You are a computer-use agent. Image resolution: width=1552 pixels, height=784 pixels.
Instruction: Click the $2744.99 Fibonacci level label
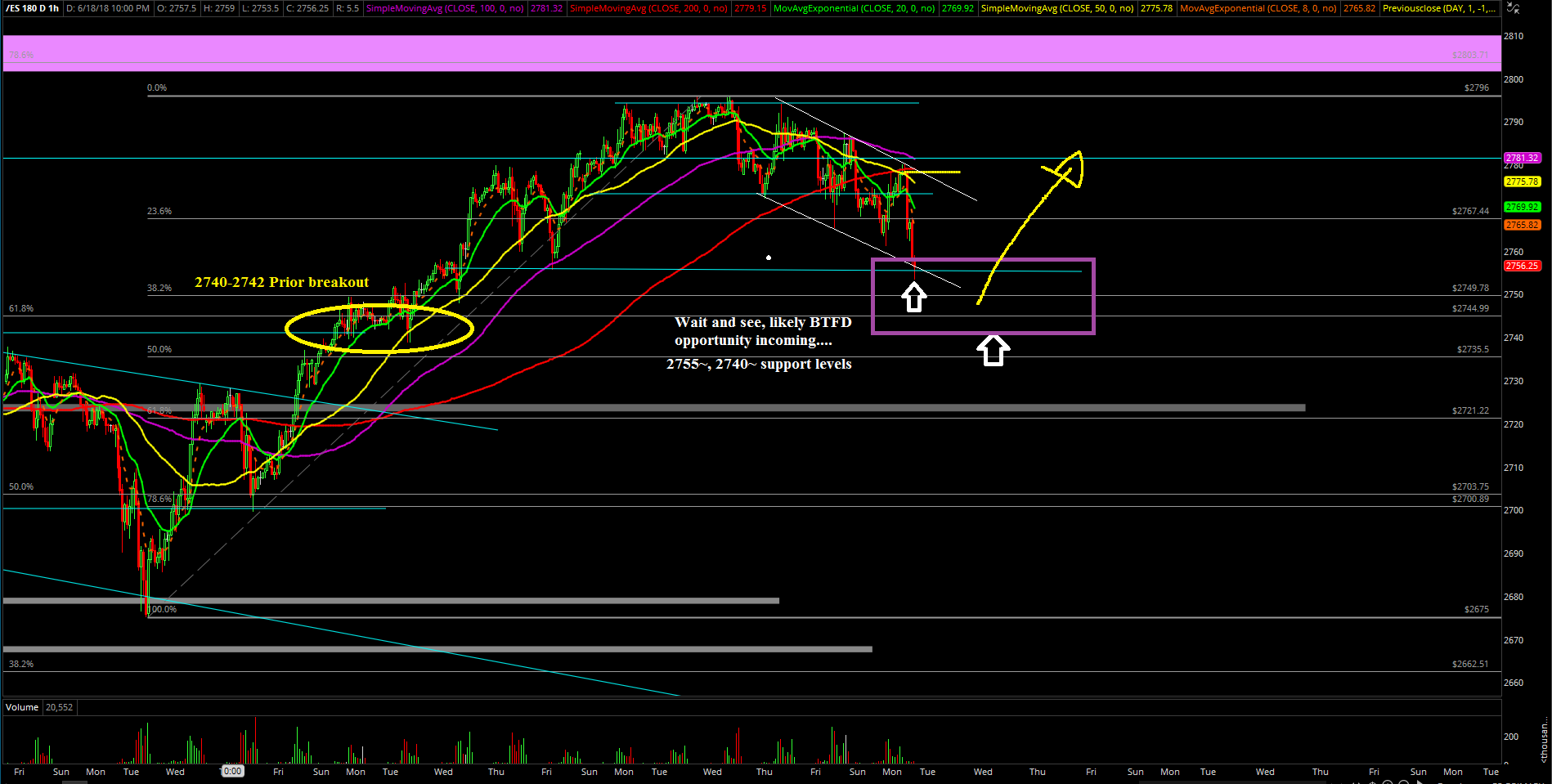pyautogui.click(x=1470, y=308)
